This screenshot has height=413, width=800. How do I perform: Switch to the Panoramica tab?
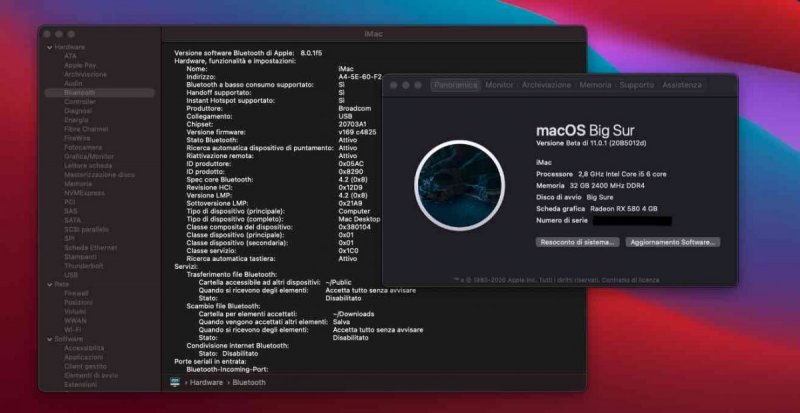(x=456, y=85)
